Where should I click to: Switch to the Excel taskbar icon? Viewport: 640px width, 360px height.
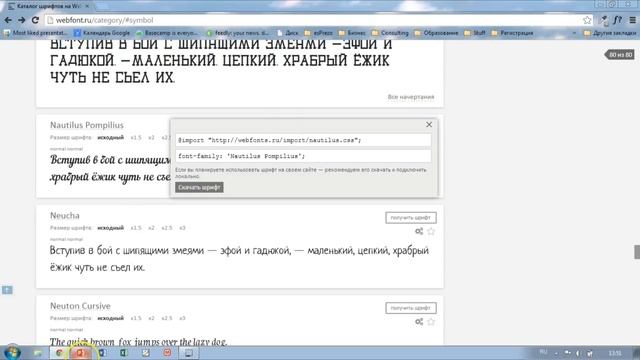click(x=124, y=353)
